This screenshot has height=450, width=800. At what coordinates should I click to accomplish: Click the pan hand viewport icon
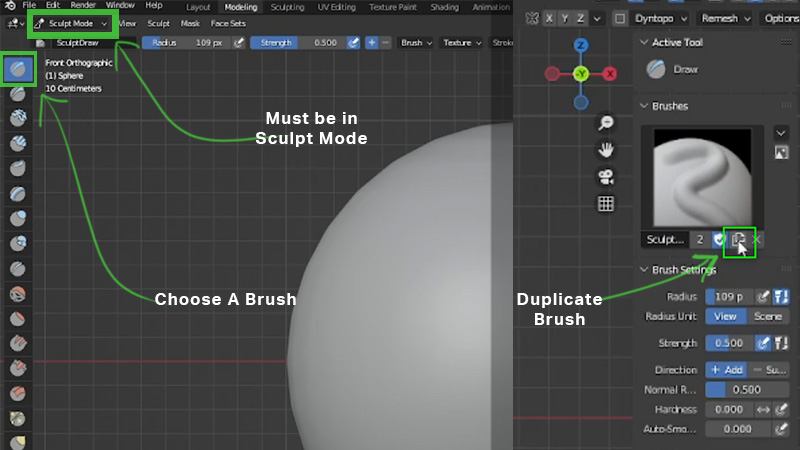tap(606, 150)
